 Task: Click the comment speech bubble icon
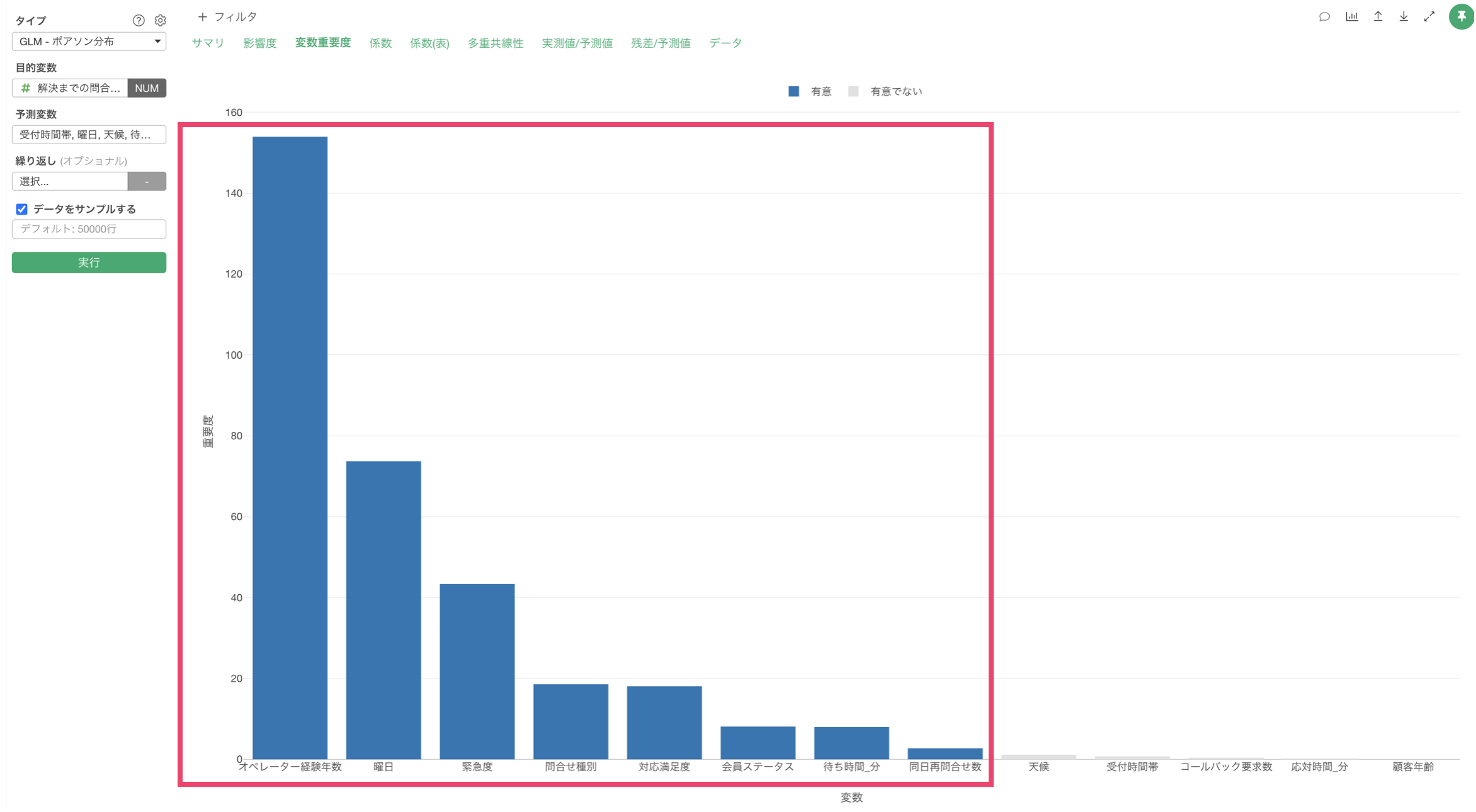(1324, 17)
